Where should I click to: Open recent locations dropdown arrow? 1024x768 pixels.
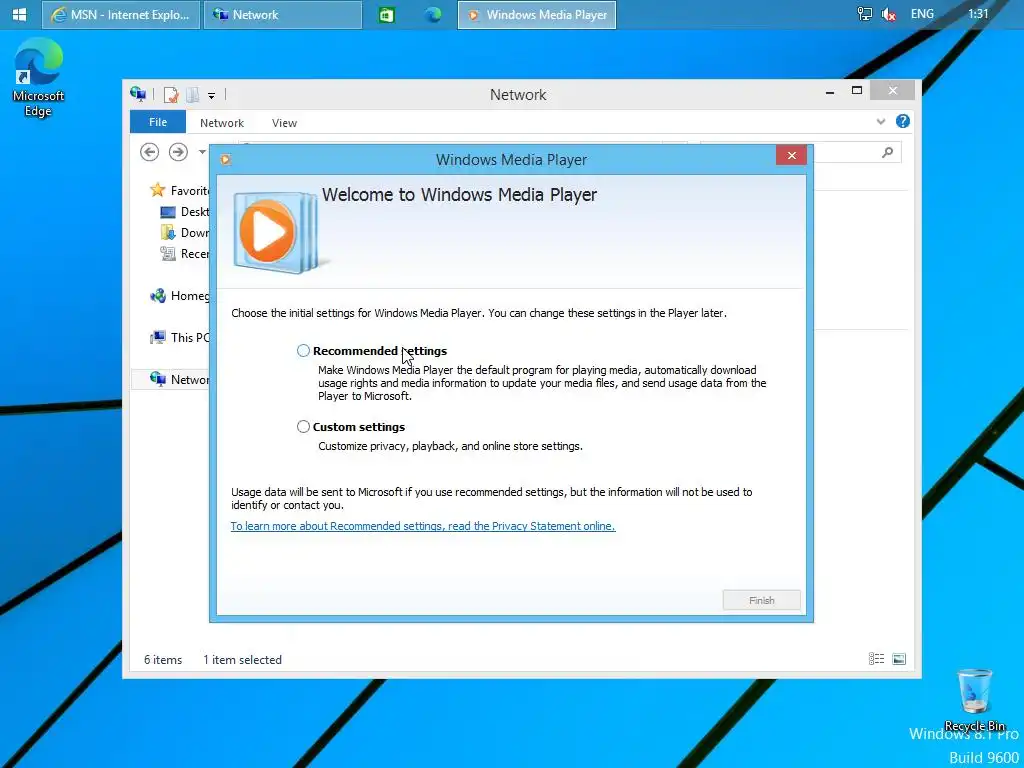pos(202,152)
